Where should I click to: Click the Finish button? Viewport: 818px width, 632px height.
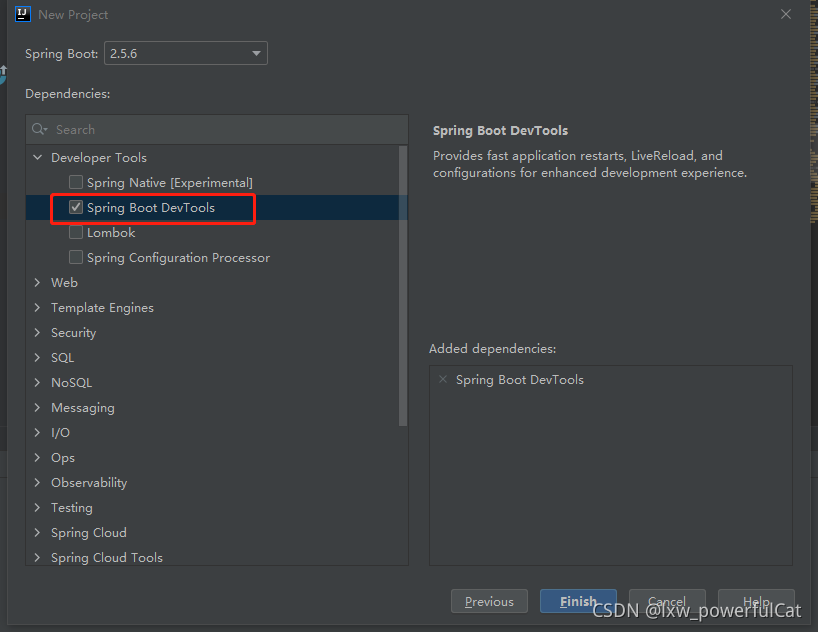pyautogui.click(x=578, y=601)
